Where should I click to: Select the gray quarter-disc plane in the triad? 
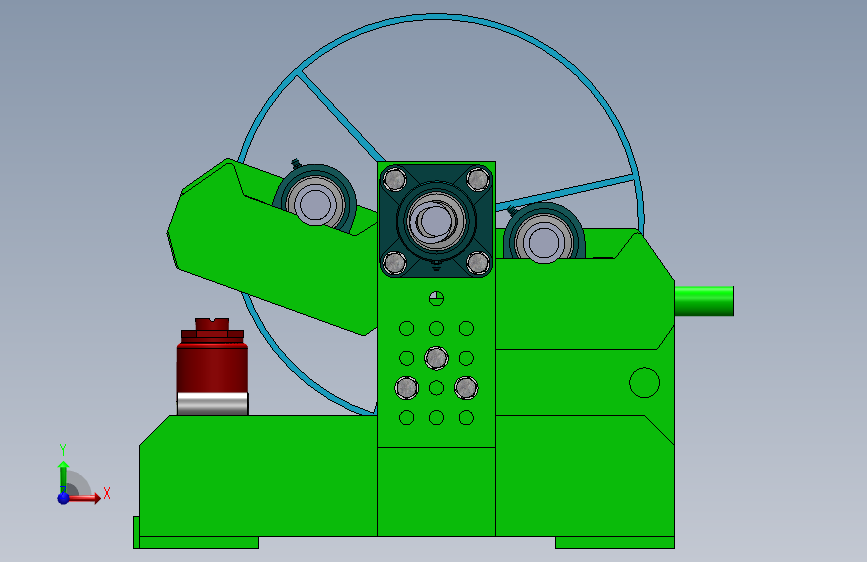tap(79, 484)
